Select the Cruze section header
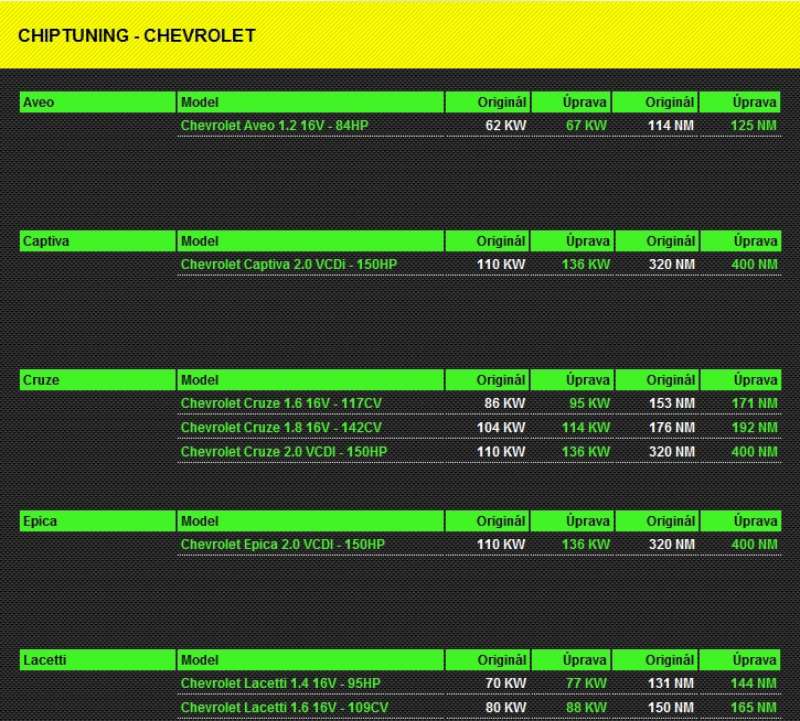The height and width of the screenshot is (721, 800). coord(97,380)
